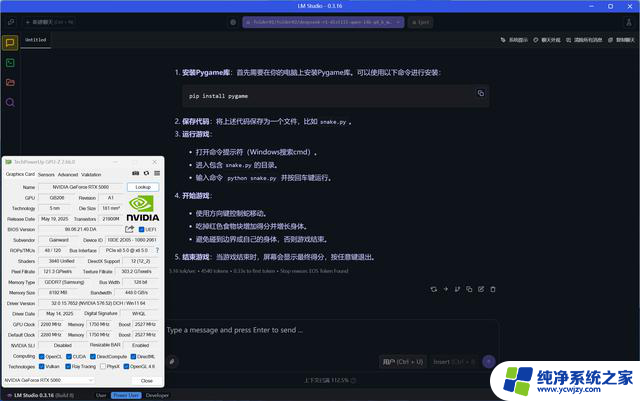Take a GPU-Z screenshot with camera icon
Screen dimensions: 640x401
(x=136, y=173)
